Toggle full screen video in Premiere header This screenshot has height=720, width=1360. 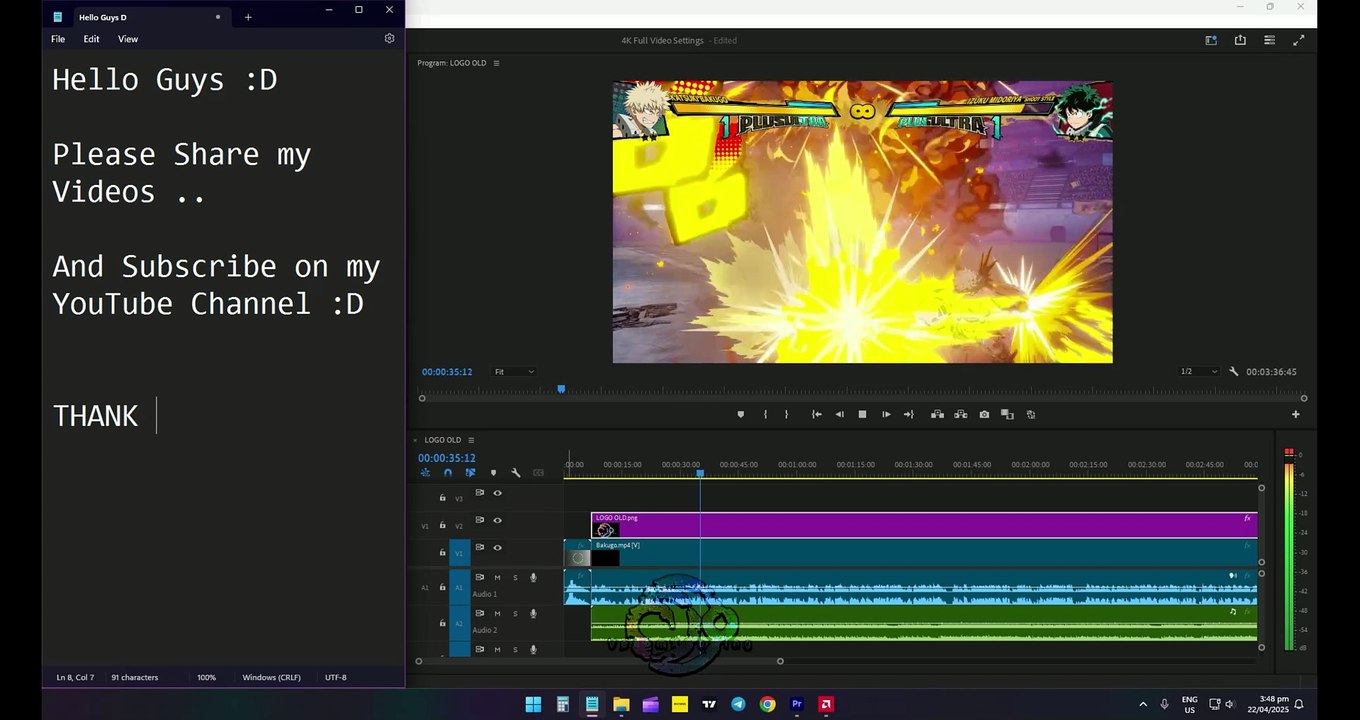coord(1299,40)
